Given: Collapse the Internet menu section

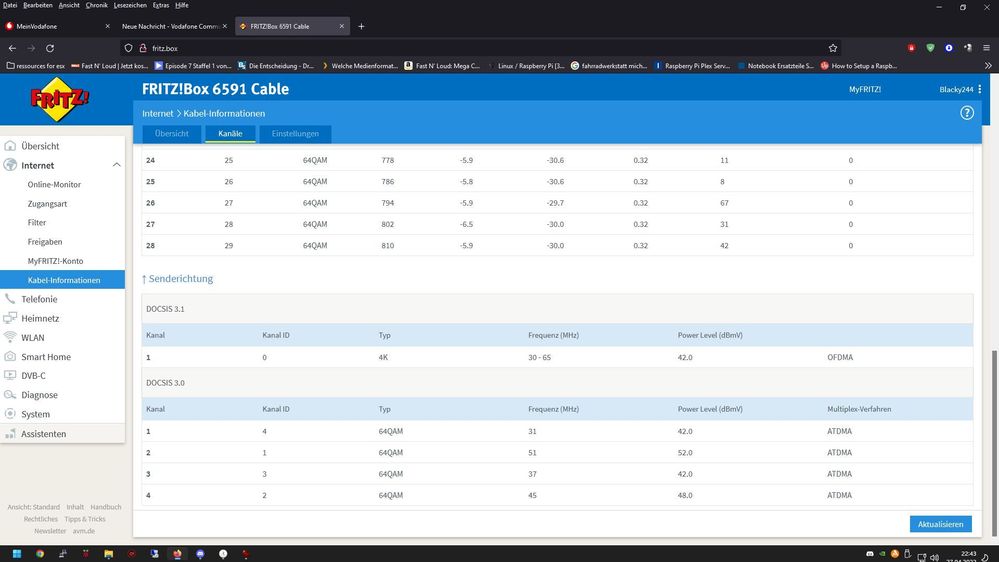Looking at the screenshot, I should tap(117, 165).
